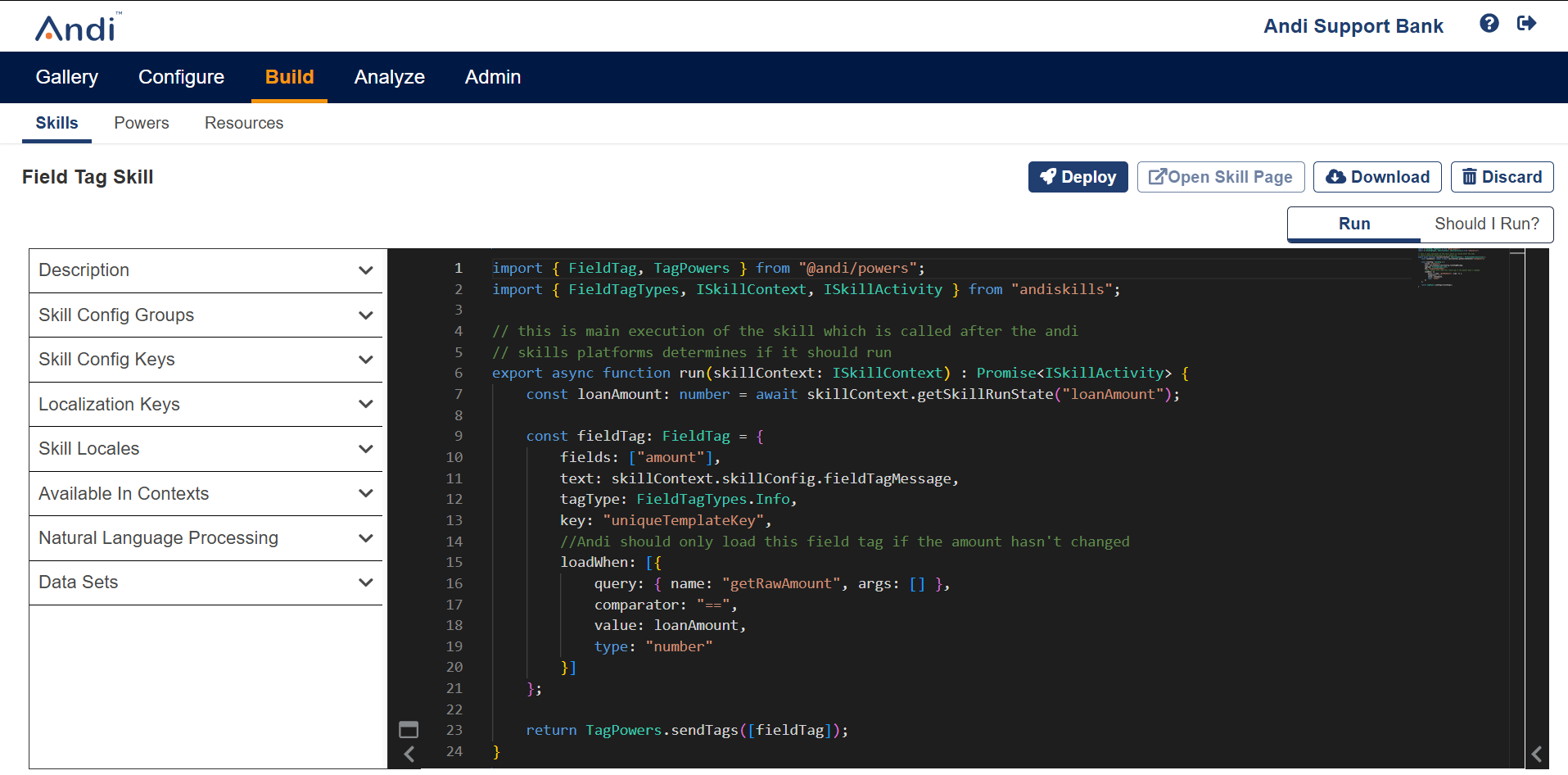The width and height of the screenshot is (1568, 775).
Task: Click the editor vertical scrollbar
Action: pyautogui.click(x=1517, y=508)
